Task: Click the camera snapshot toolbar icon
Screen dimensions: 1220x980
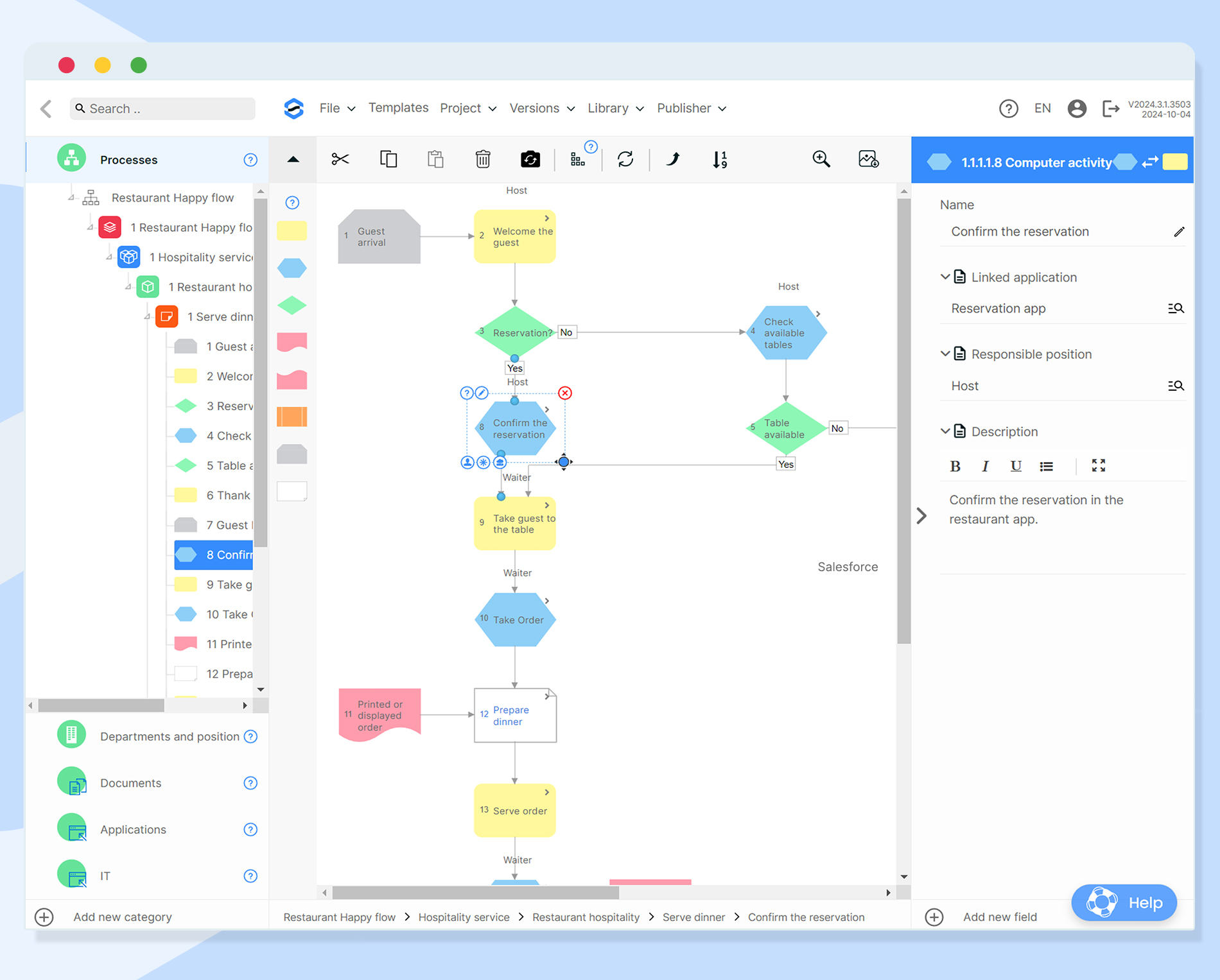Action: point(530,159)
